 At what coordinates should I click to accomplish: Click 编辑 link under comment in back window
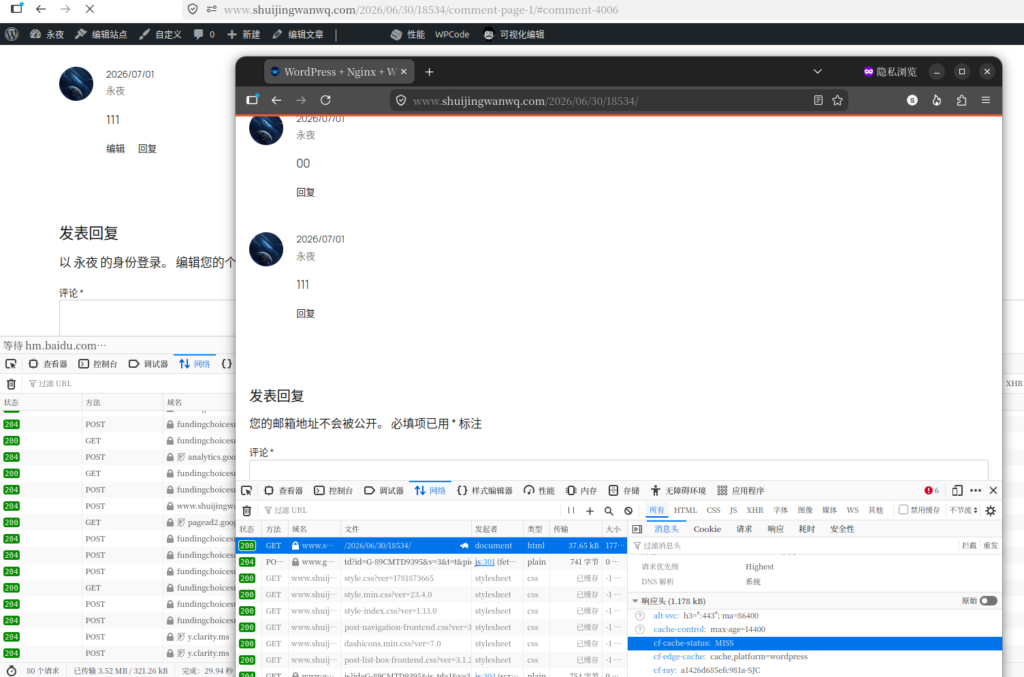click(x=116, y=148)
